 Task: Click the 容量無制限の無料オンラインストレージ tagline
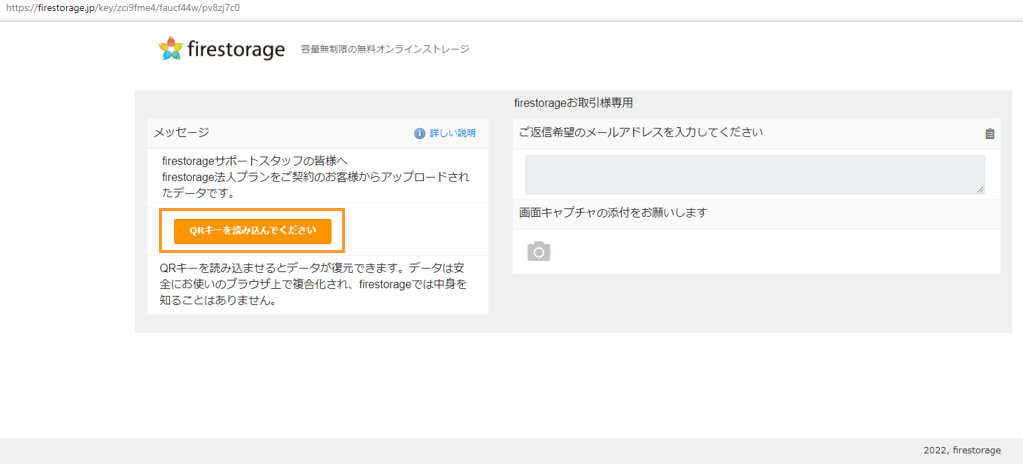tap(385, 49)
